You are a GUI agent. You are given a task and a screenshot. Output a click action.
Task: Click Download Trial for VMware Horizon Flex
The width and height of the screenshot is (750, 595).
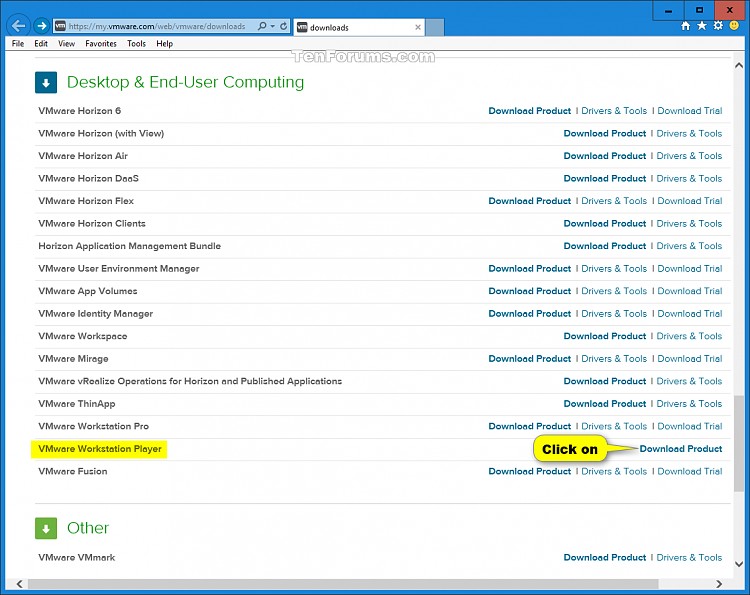coord(690,201)
